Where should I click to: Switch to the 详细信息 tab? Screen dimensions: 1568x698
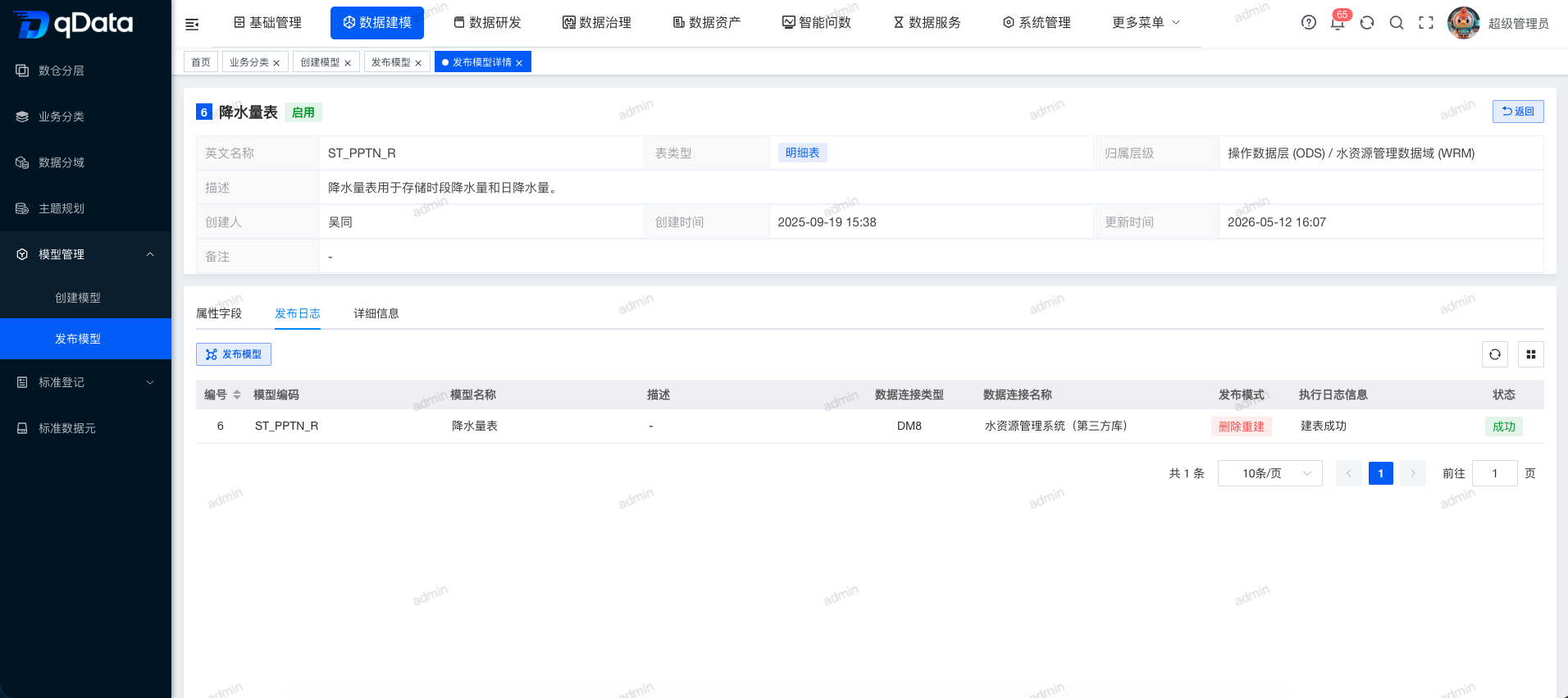click(376, 313)
